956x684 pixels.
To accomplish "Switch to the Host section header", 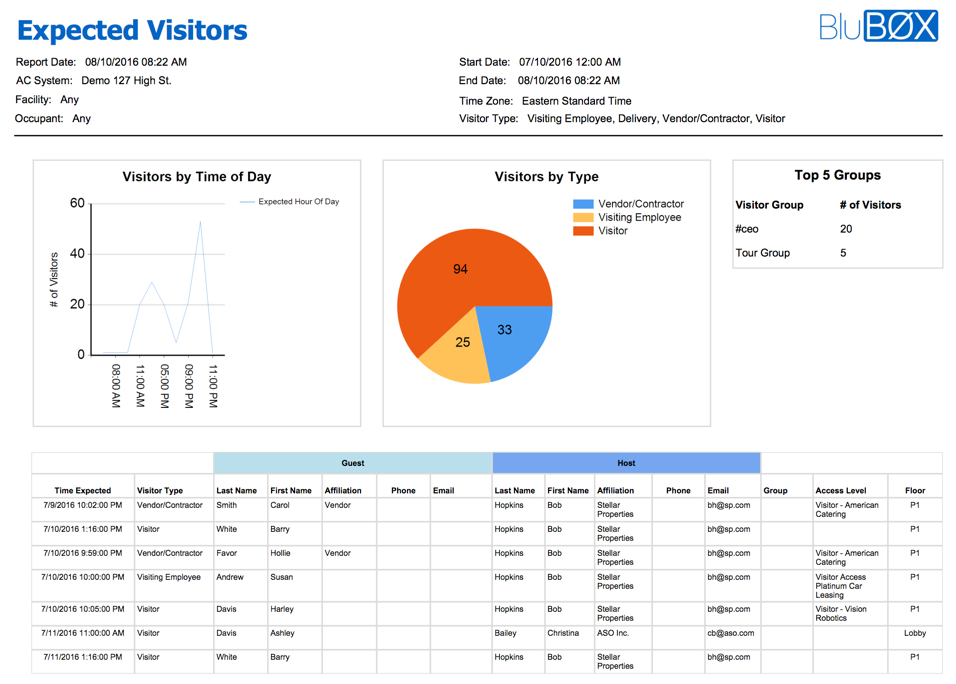I will (x=625, y=463).
